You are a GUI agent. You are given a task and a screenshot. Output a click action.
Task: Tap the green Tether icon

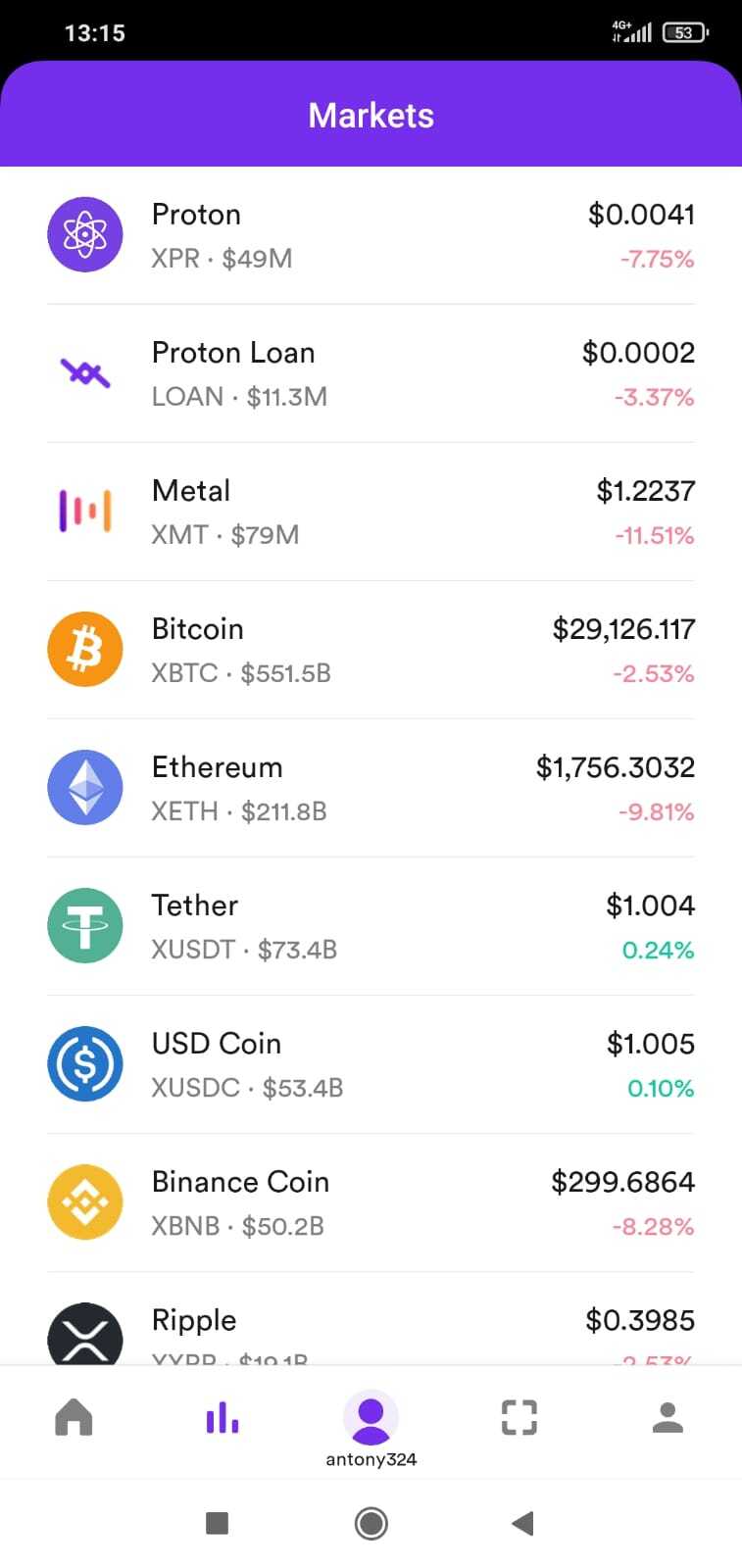point(85,925)
